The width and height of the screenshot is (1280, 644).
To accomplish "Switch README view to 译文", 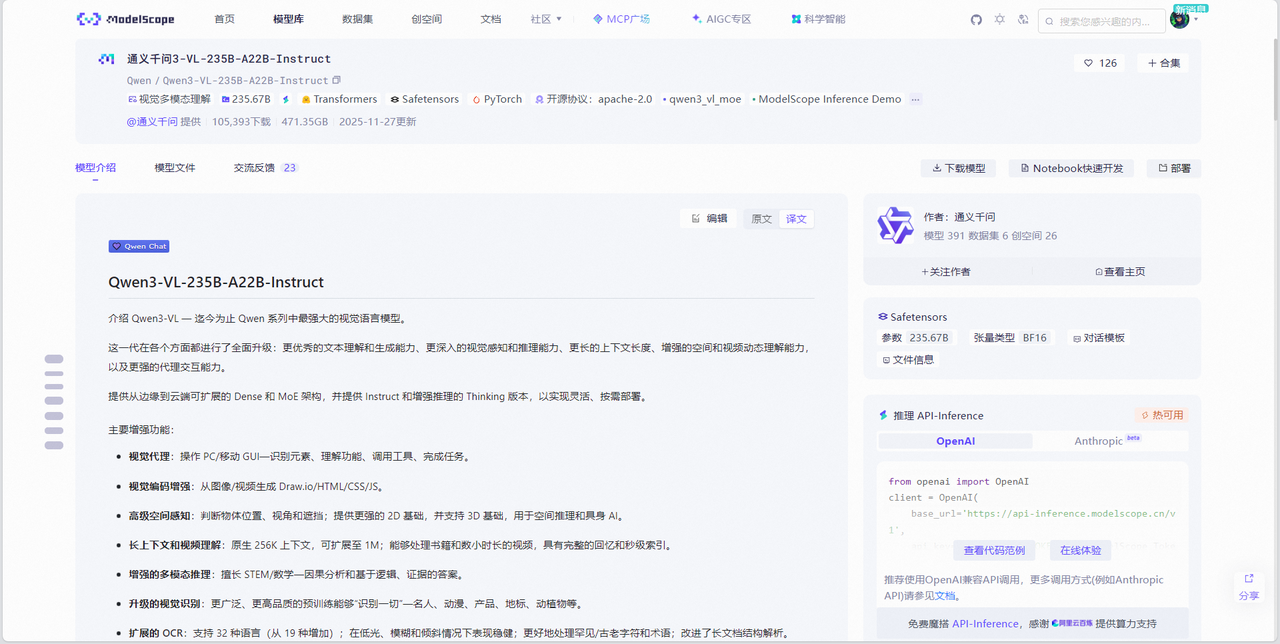I will coord(796,219).
